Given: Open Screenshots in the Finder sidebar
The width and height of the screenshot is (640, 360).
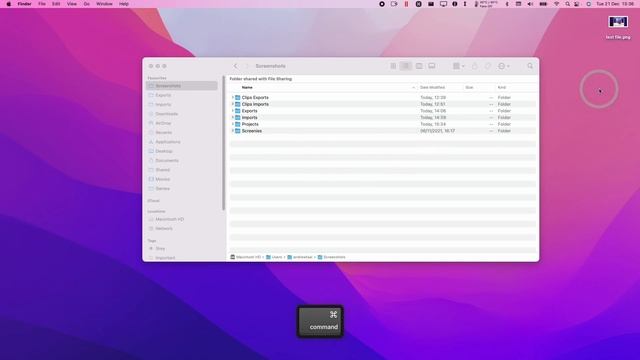Looking at the screenshot, I should [x=182, y=86].
